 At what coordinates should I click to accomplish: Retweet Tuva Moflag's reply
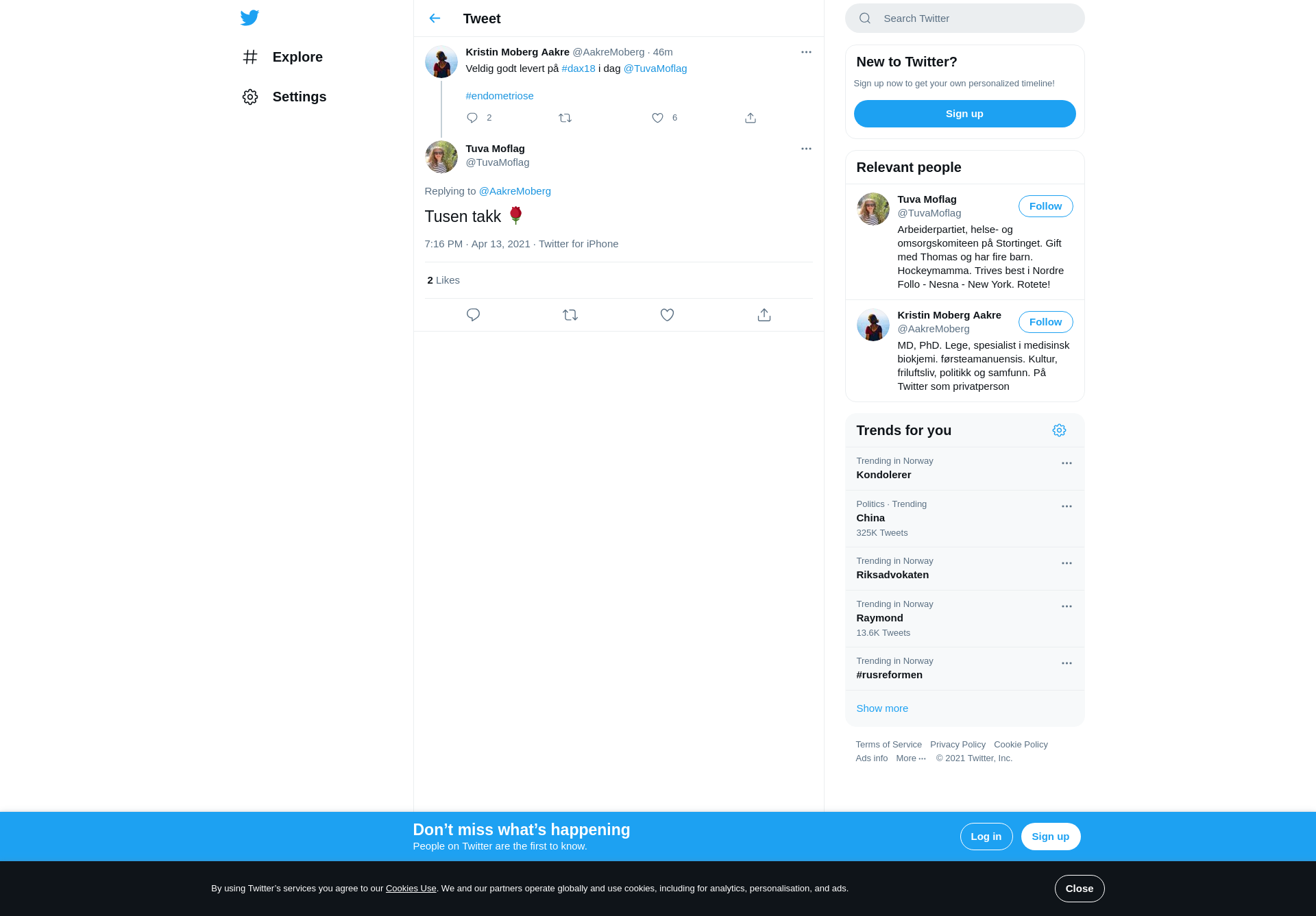[570, 315]
